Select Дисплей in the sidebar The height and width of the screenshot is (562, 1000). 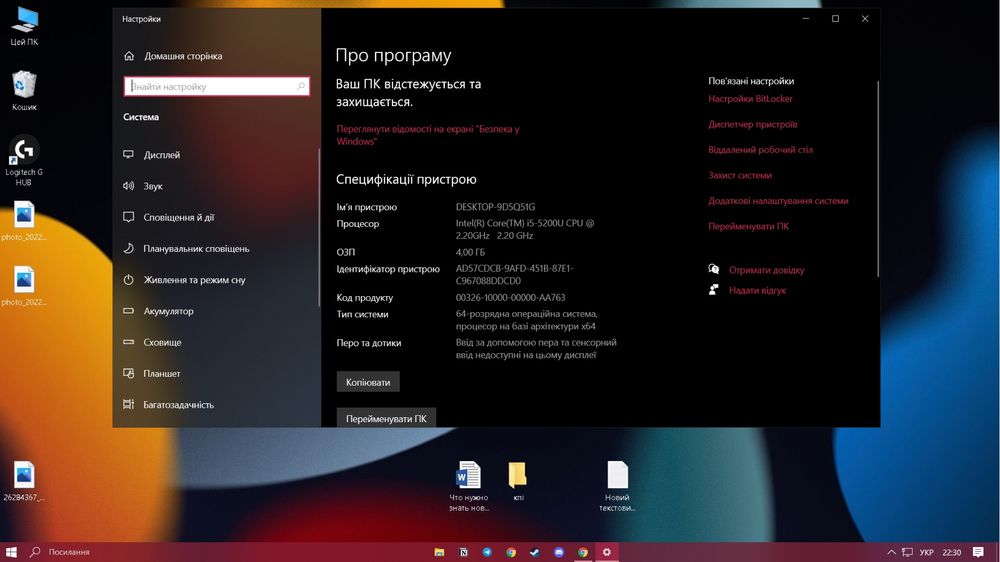coord(161,155)
